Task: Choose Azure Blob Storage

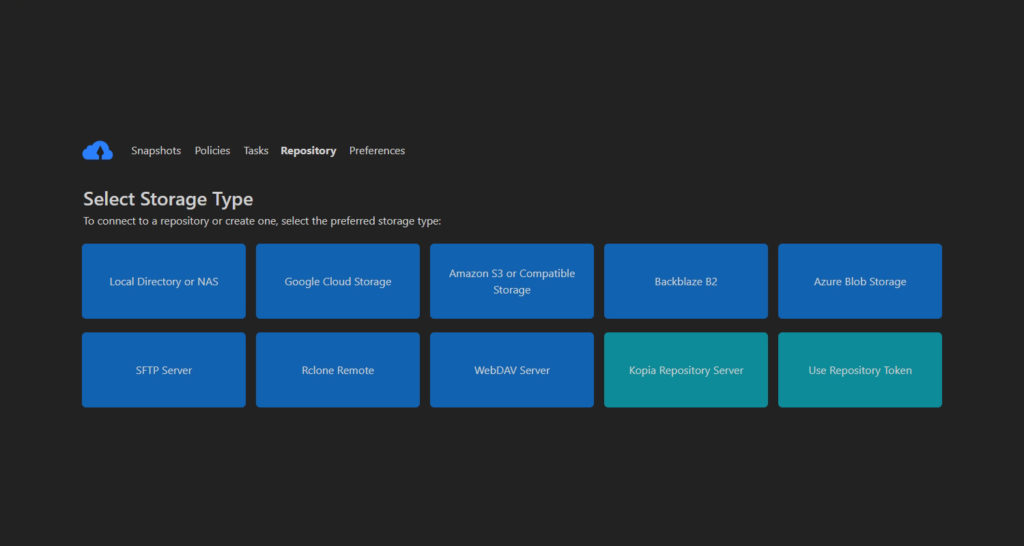Action: point(860,282)
